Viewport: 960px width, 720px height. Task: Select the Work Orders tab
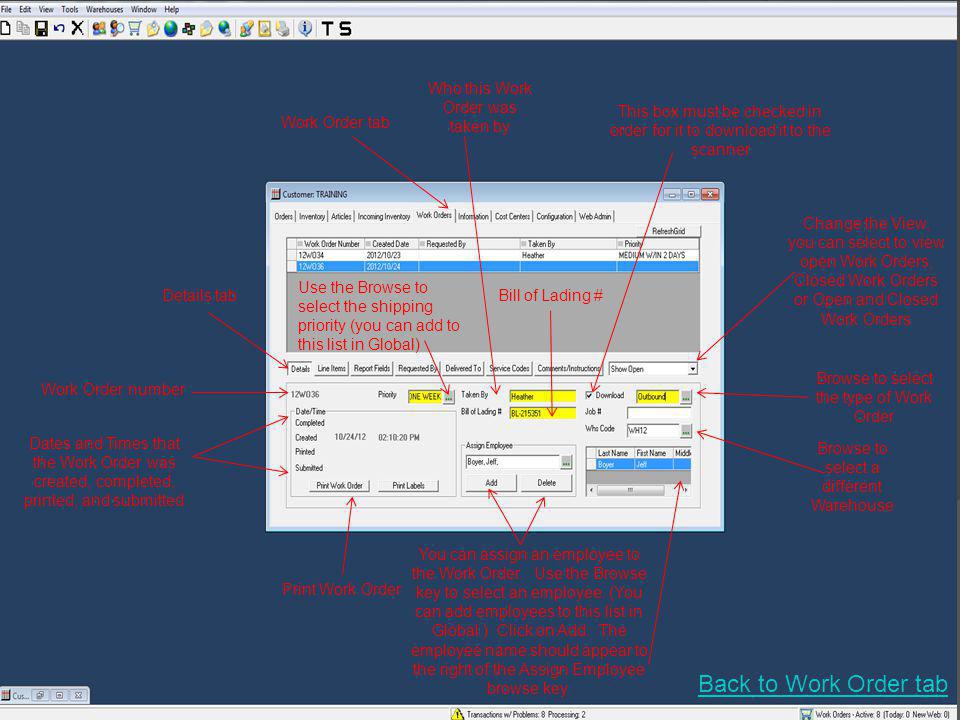click(x=434, y=215)
